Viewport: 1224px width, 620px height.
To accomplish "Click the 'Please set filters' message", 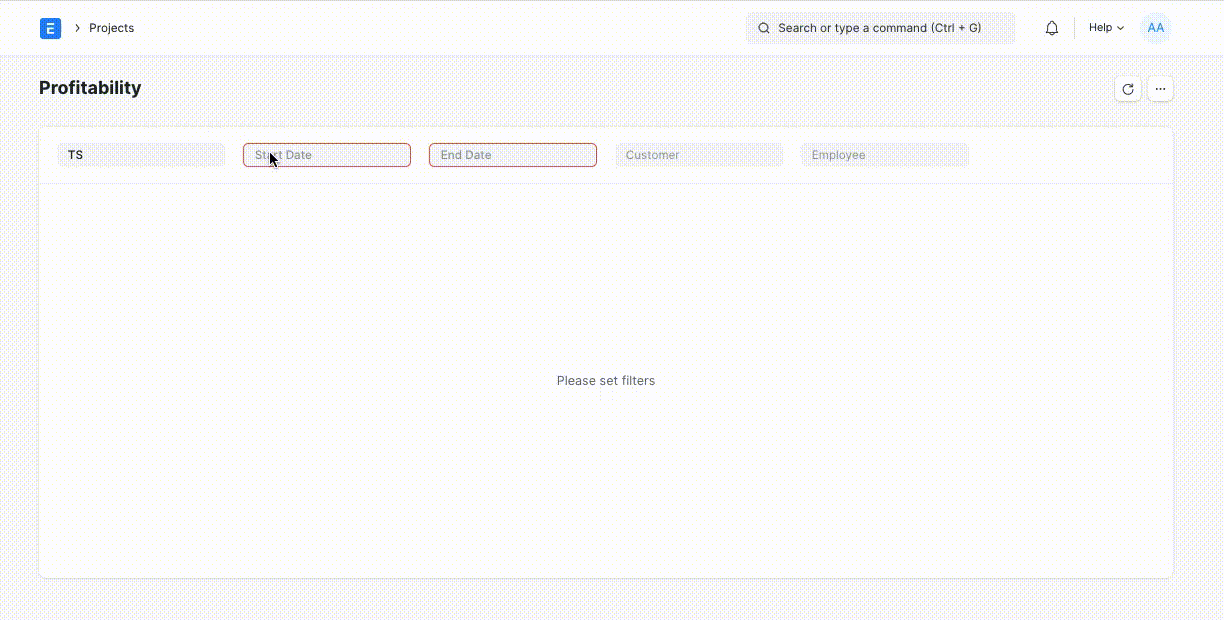I will (x=606, y=381).
